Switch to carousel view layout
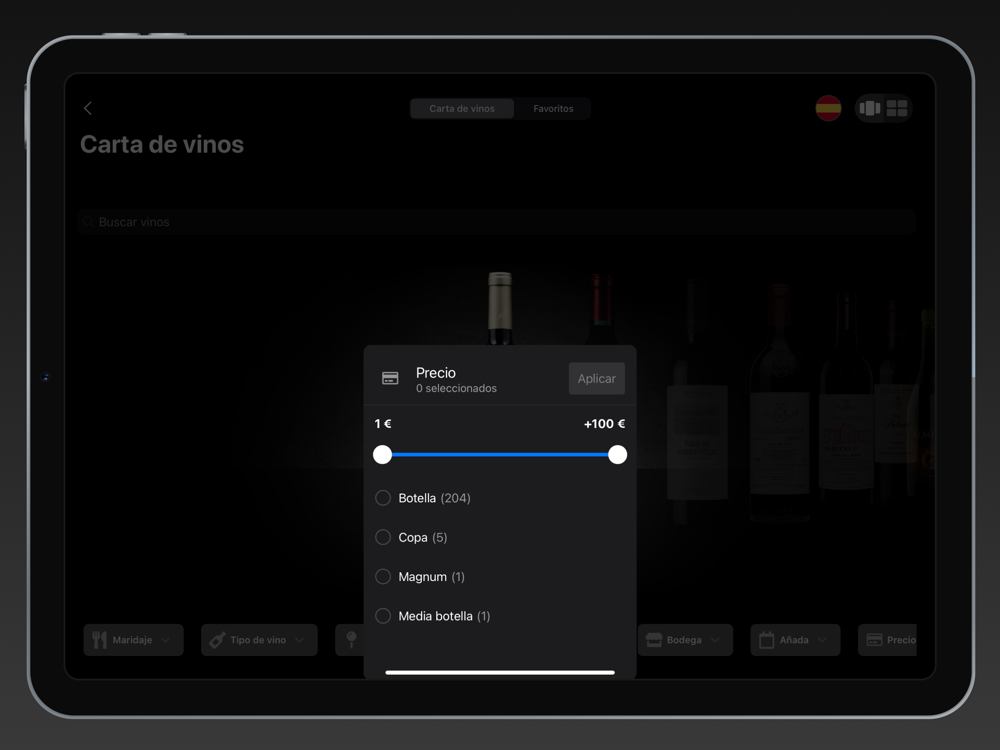Viewport: 1000px width, 750px height. point(869,108)
